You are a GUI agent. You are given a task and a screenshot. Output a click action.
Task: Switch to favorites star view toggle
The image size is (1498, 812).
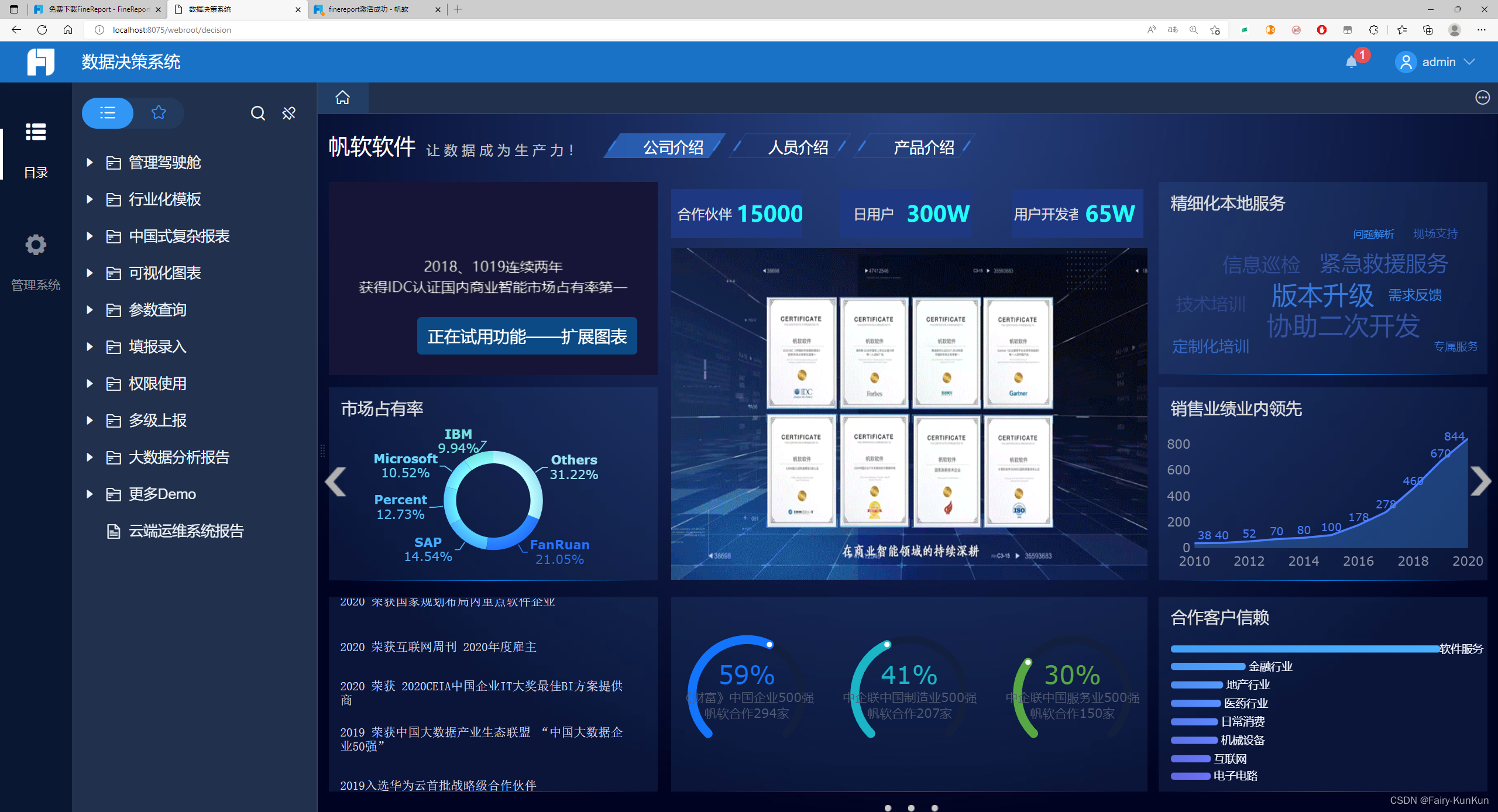pyautogui.click(x=159, y=113)
